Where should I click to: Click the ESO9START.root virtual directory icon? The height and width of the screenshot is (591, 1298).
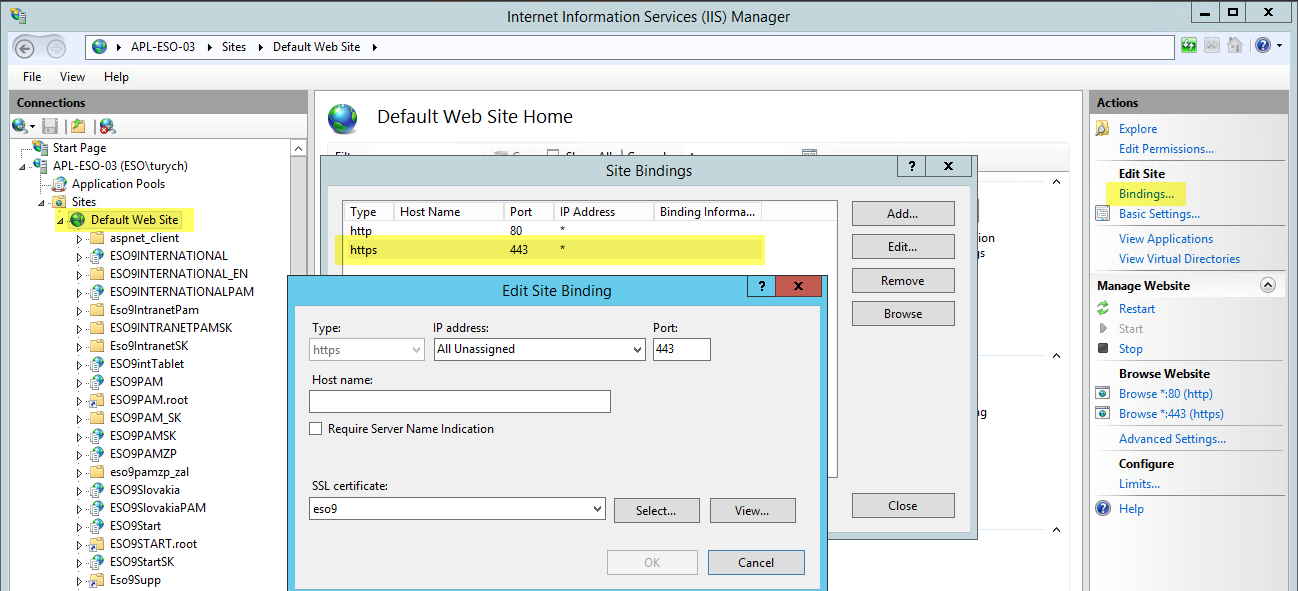coord(97,544)
